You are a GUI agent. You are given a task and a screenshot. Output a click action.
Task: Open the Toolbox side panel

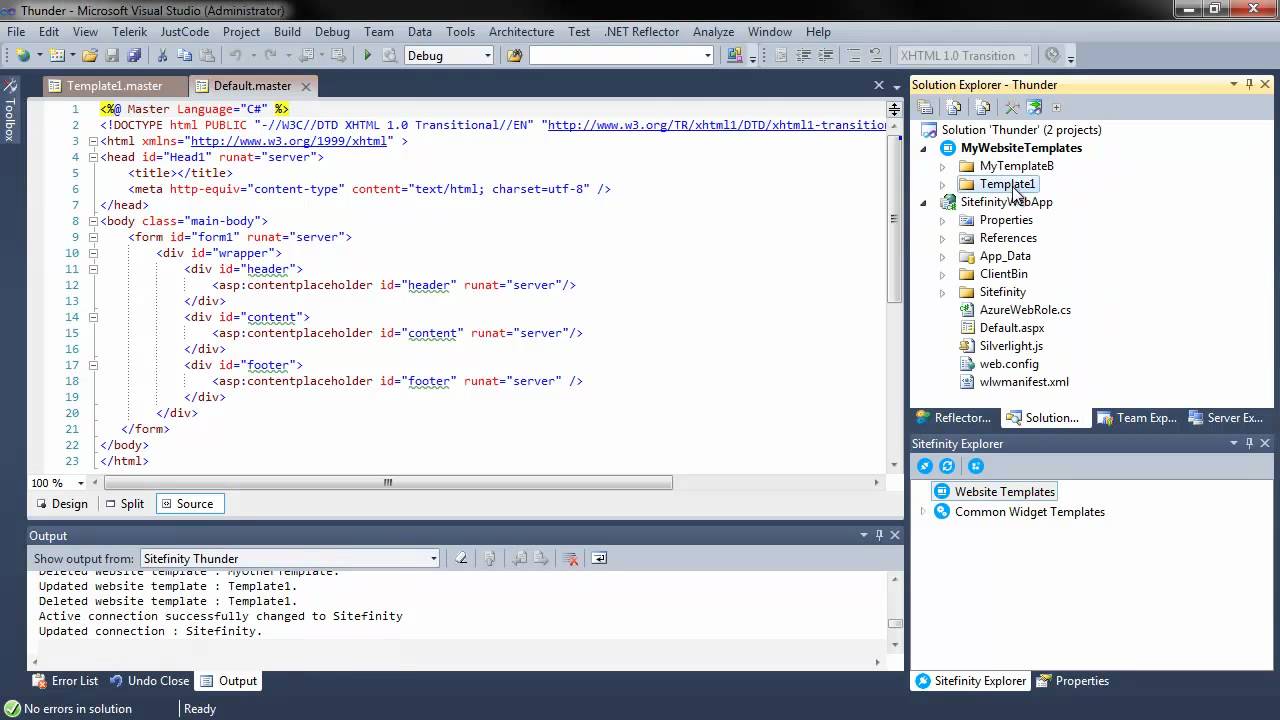[x=10, y=112]
